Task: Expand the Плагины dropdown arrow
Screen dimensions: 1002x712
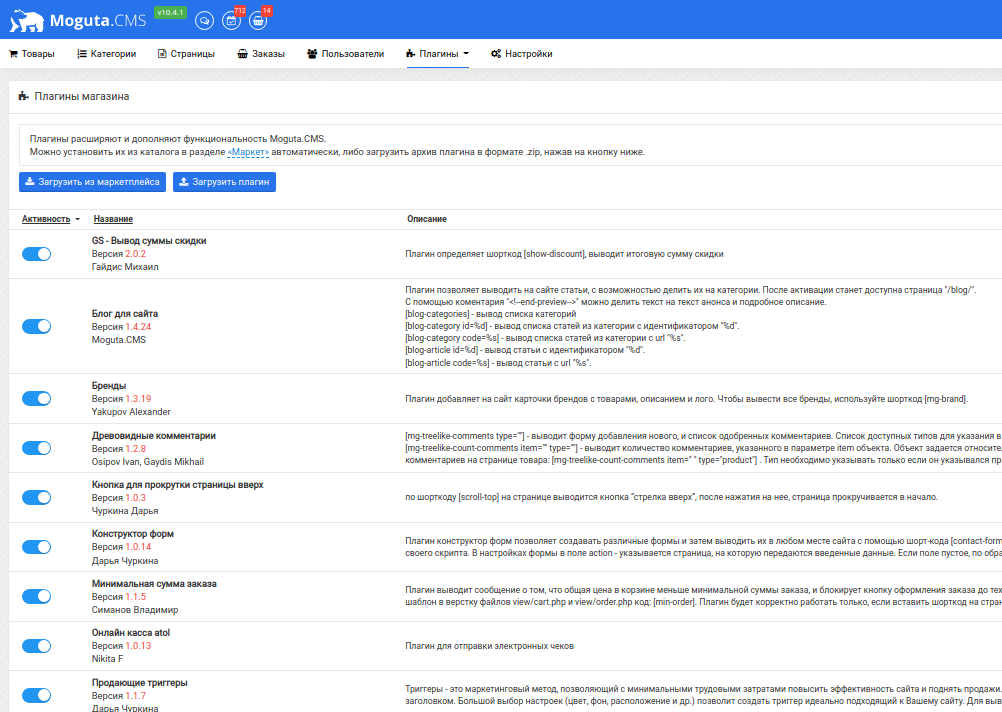Action: click(x=466, y=54)
